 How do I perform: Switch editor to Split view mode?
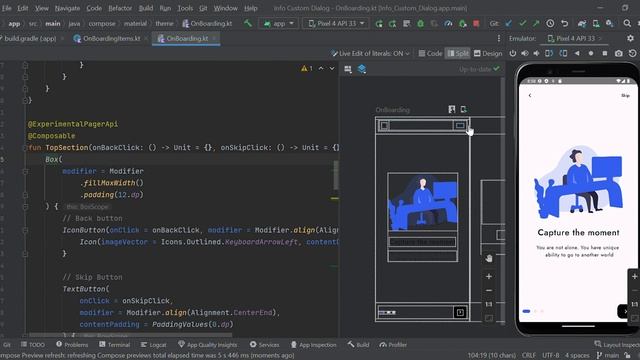click(x=458, y=53)
